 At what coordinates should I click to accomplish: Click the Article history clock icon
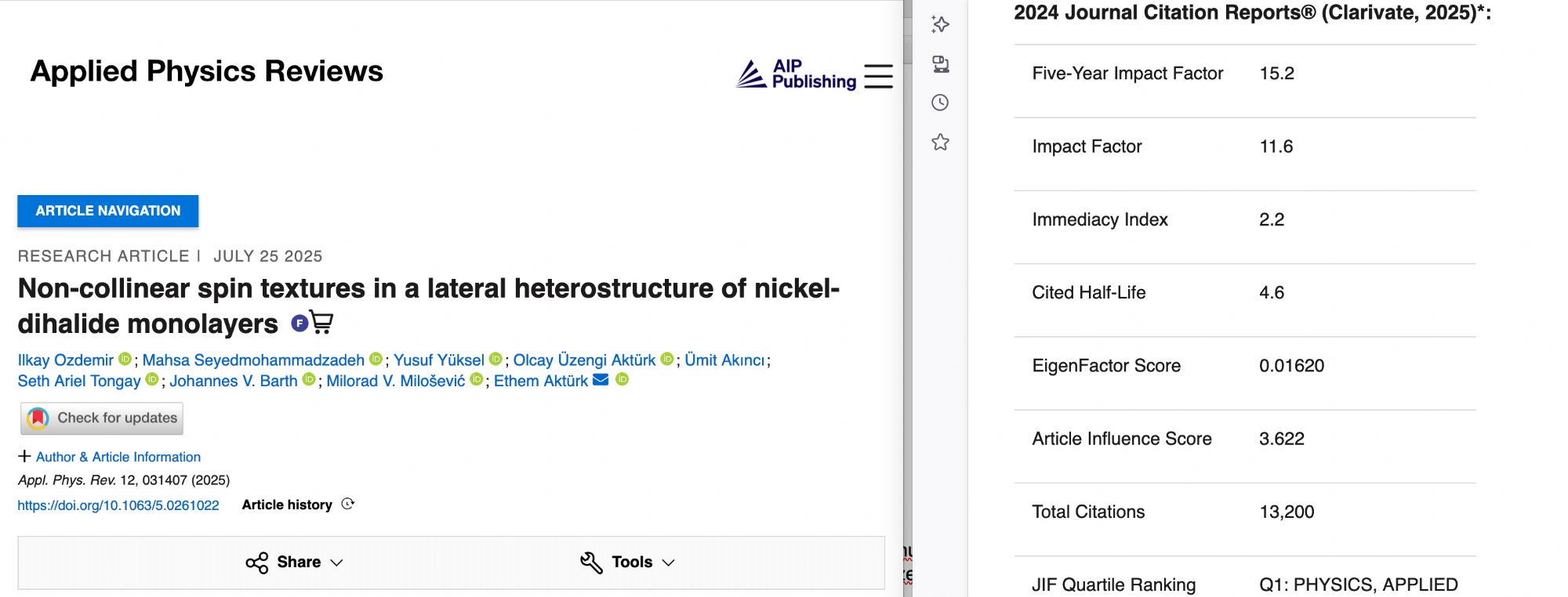(348, 504)
